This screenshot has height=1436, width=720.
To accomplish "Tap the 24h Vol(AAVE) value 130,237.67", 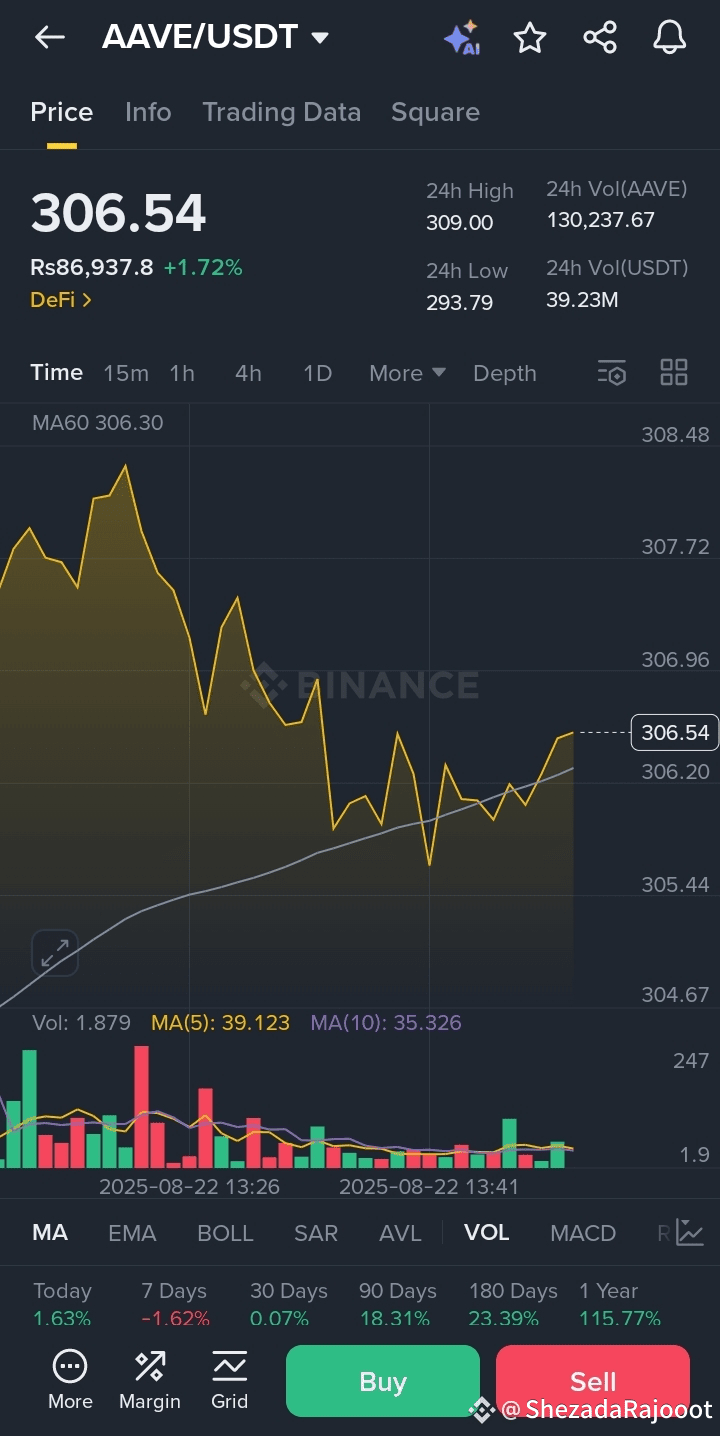I will (601, 220).
